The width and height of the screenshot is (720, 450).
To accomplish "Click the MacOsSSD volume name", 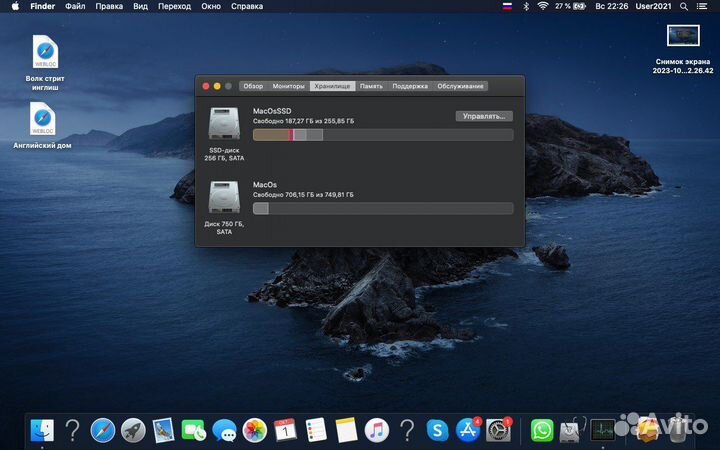I will tap(272, 111).
